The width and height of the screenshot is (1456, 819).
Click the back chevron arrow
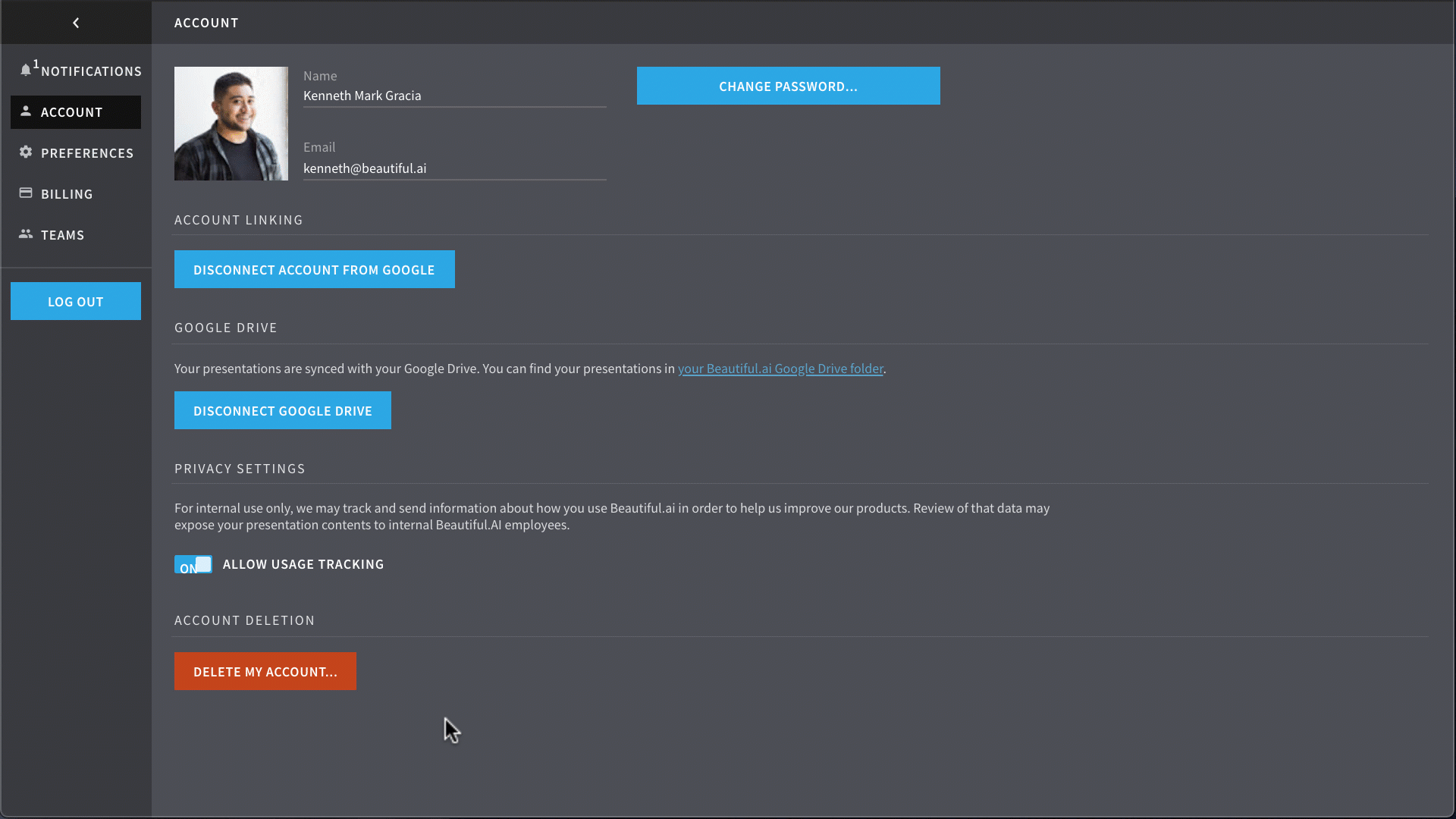[76, 23]
